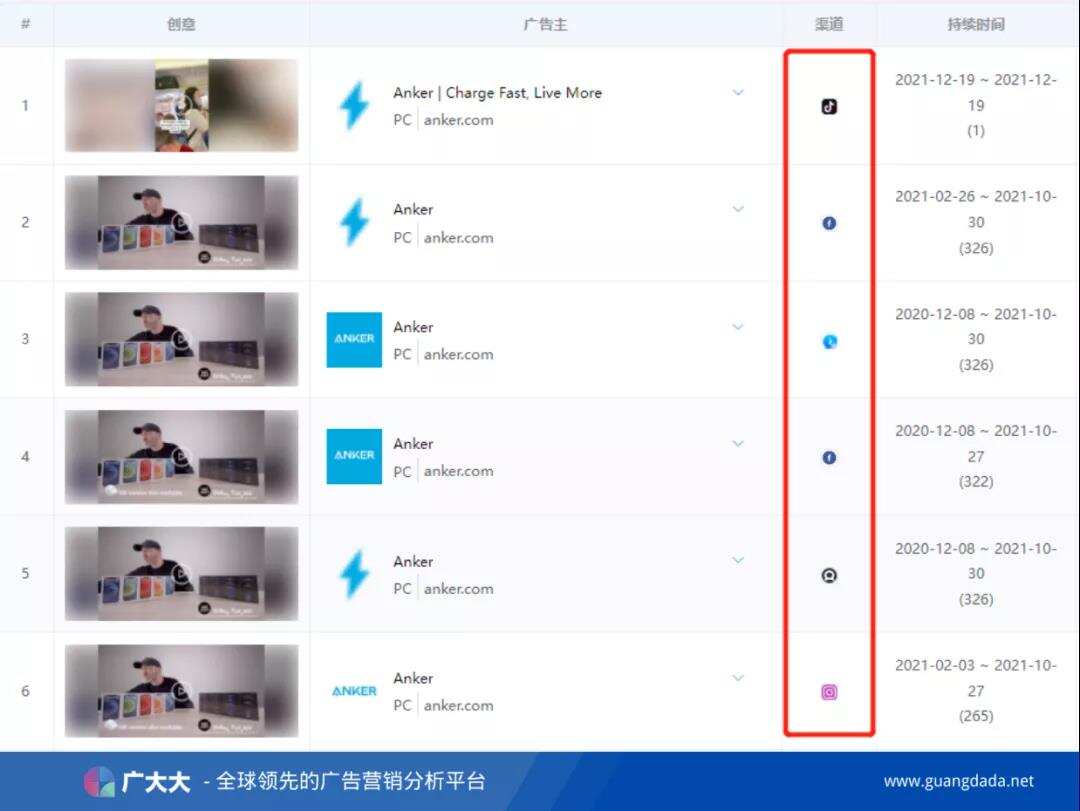
Task: Click the 广大大 pie-chart logo in the footer
Action: (x=97, y=781)
